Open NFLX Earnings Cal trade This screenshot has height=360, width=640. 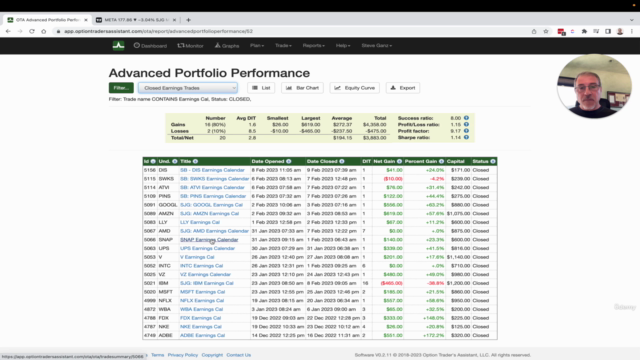point(202,300)
